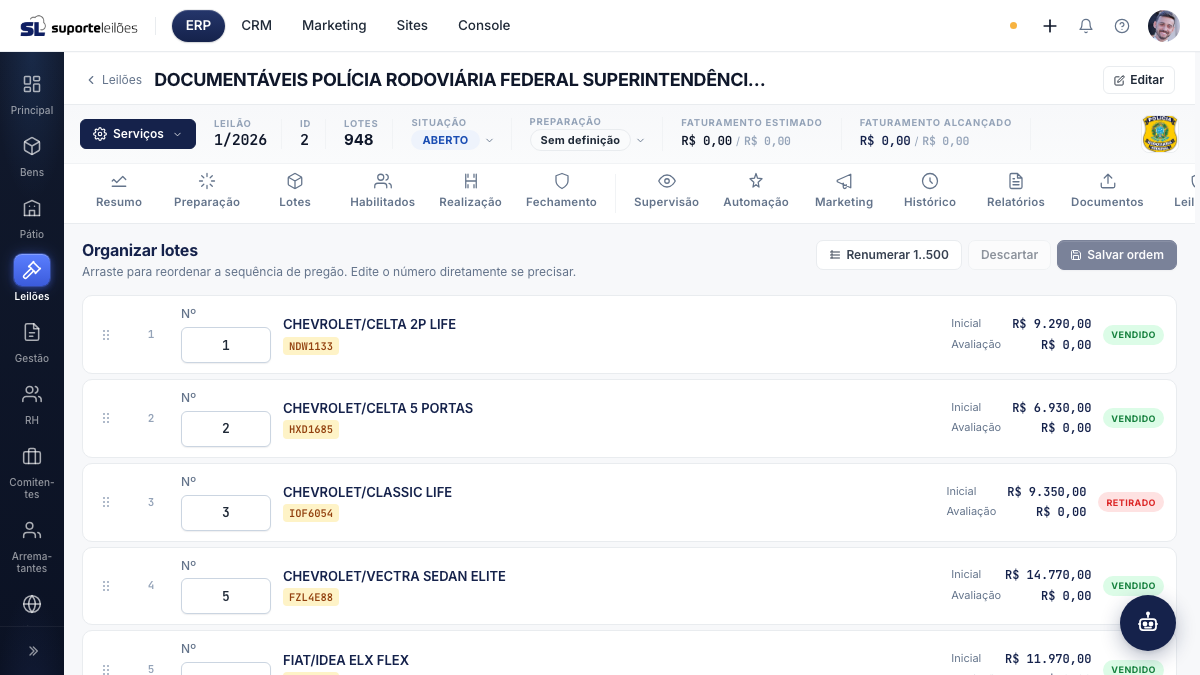The width and height of the screenshot is (1200, 675).
Task: Expand the Situação ABERTO dropdown
Action: point(454,140)
